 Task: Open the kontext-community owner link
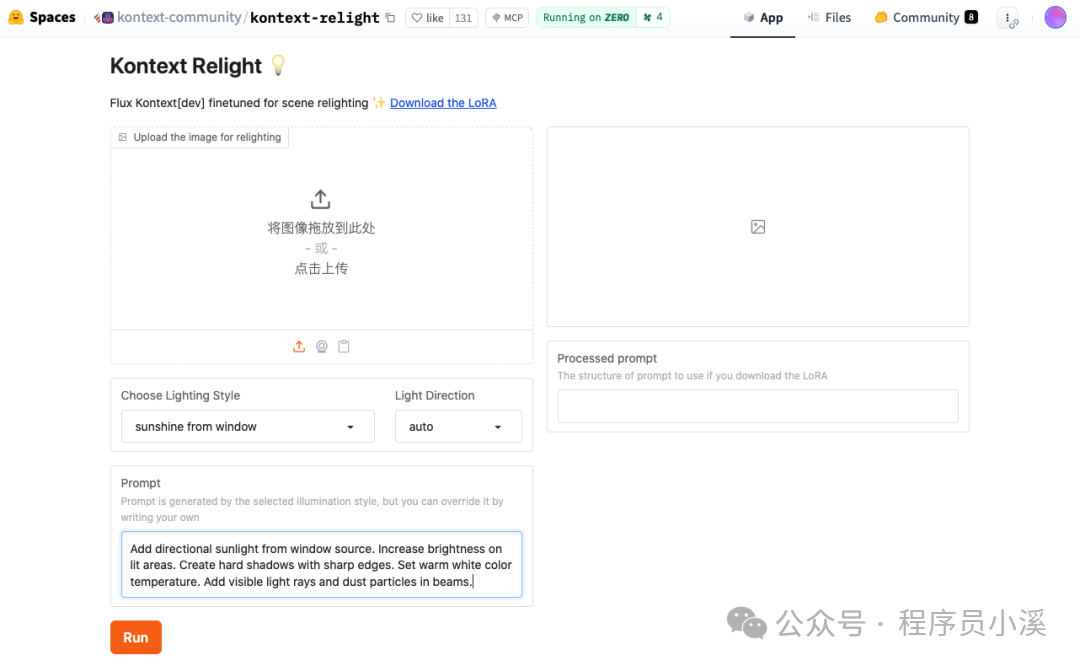(178, 18)
